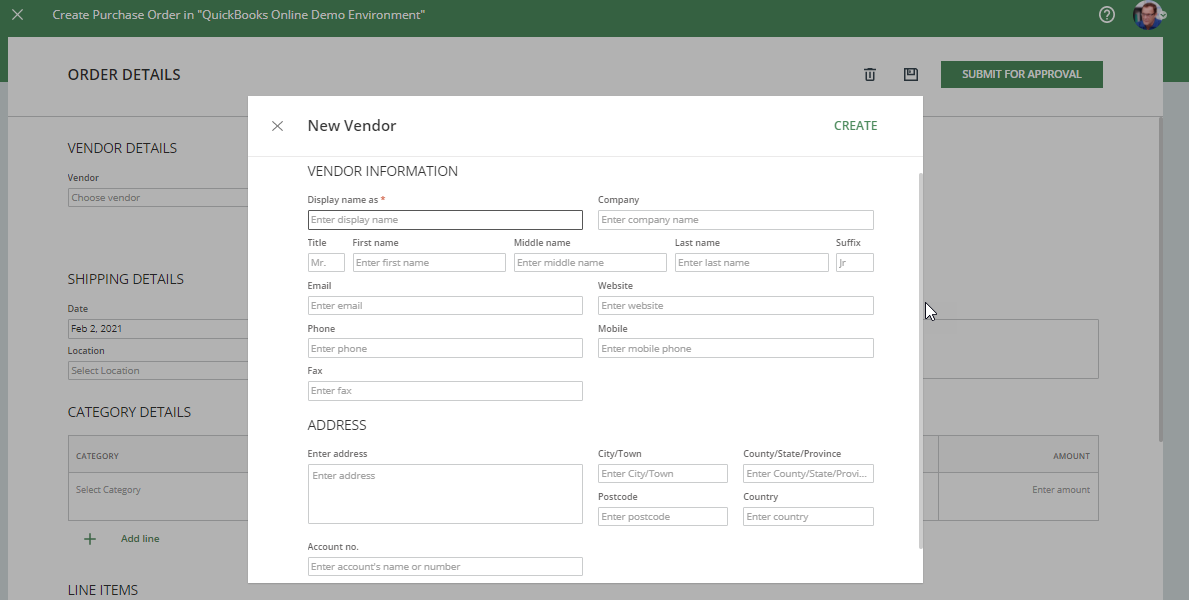Click the plus icon to add line
Image resolution: width=1189 pixels, height=600 pixels.
pyautogui.click(x=90, y=539)
